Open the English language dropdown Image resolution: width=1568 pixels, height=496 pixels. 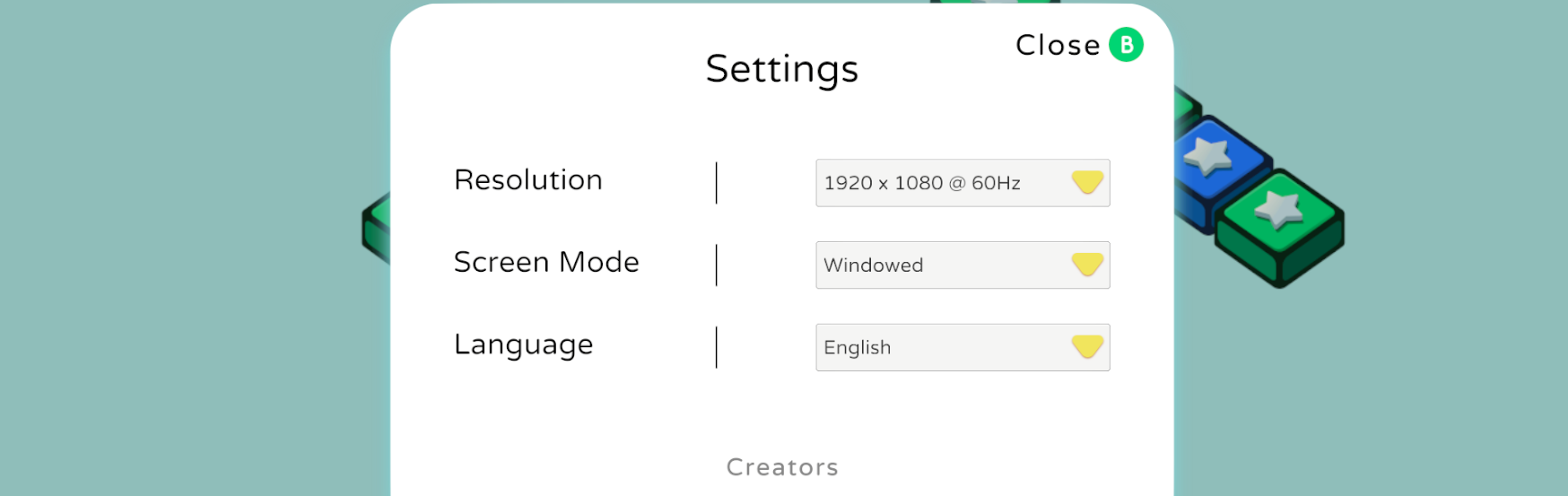click(963, 348)
